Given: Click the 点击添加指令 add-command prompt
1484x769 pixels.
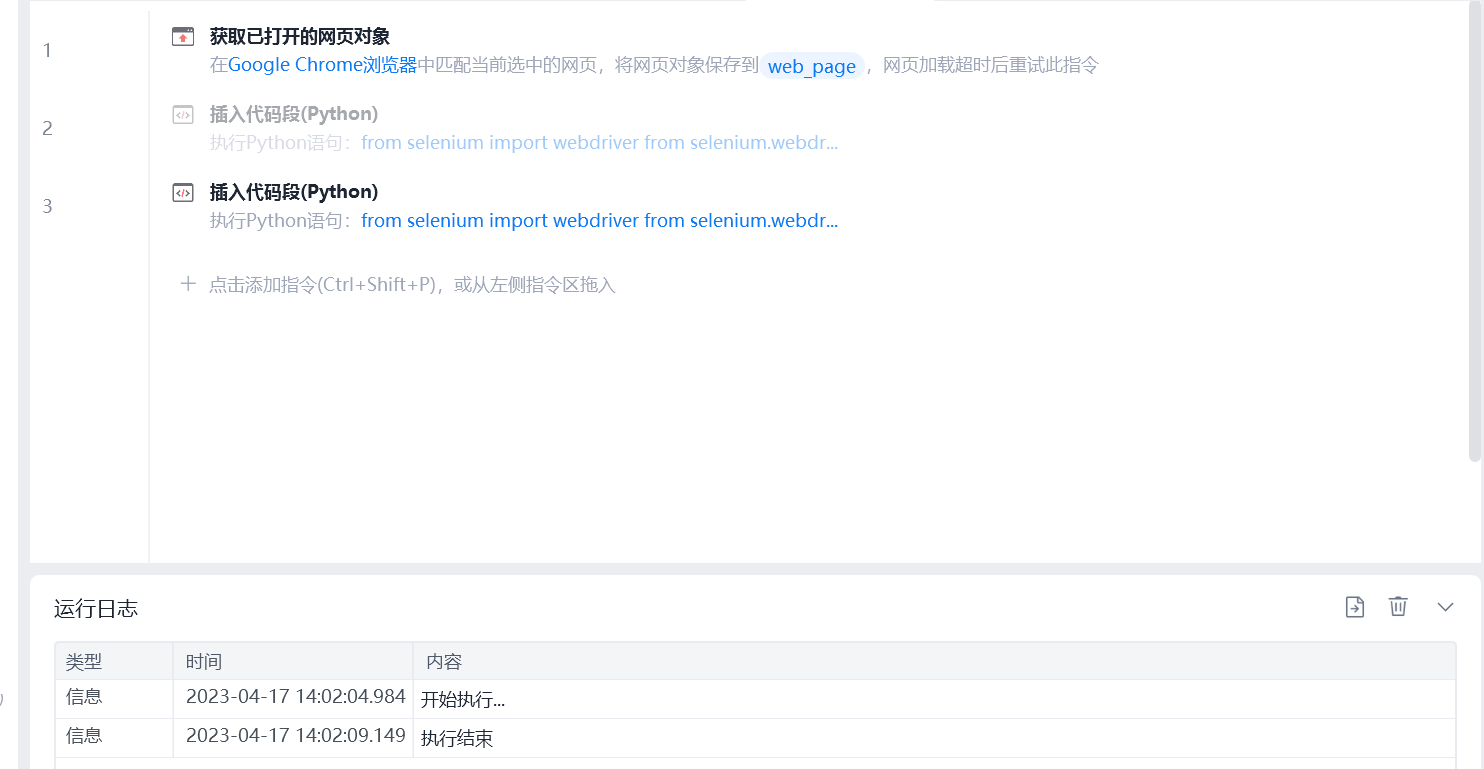Looking at the screenshot, I should pos(412,285).
